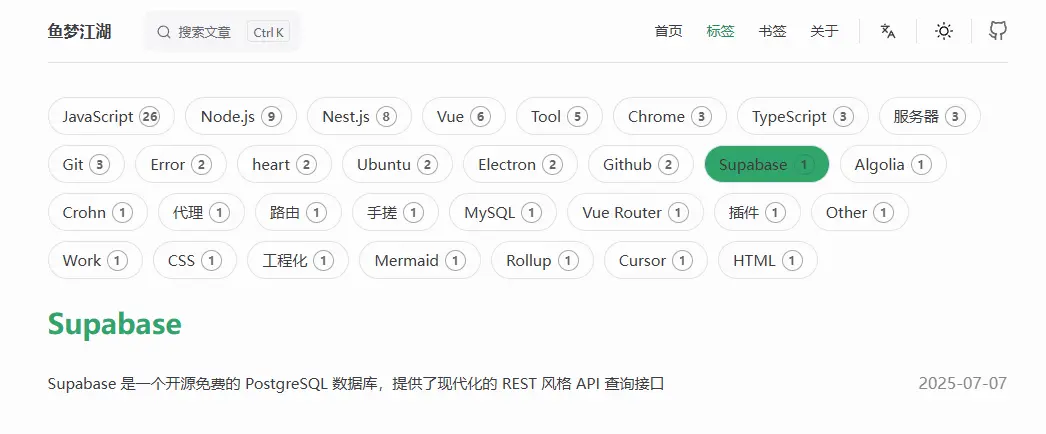
Task: Open the GitHub icon link
Action: [x=997, y=31]
